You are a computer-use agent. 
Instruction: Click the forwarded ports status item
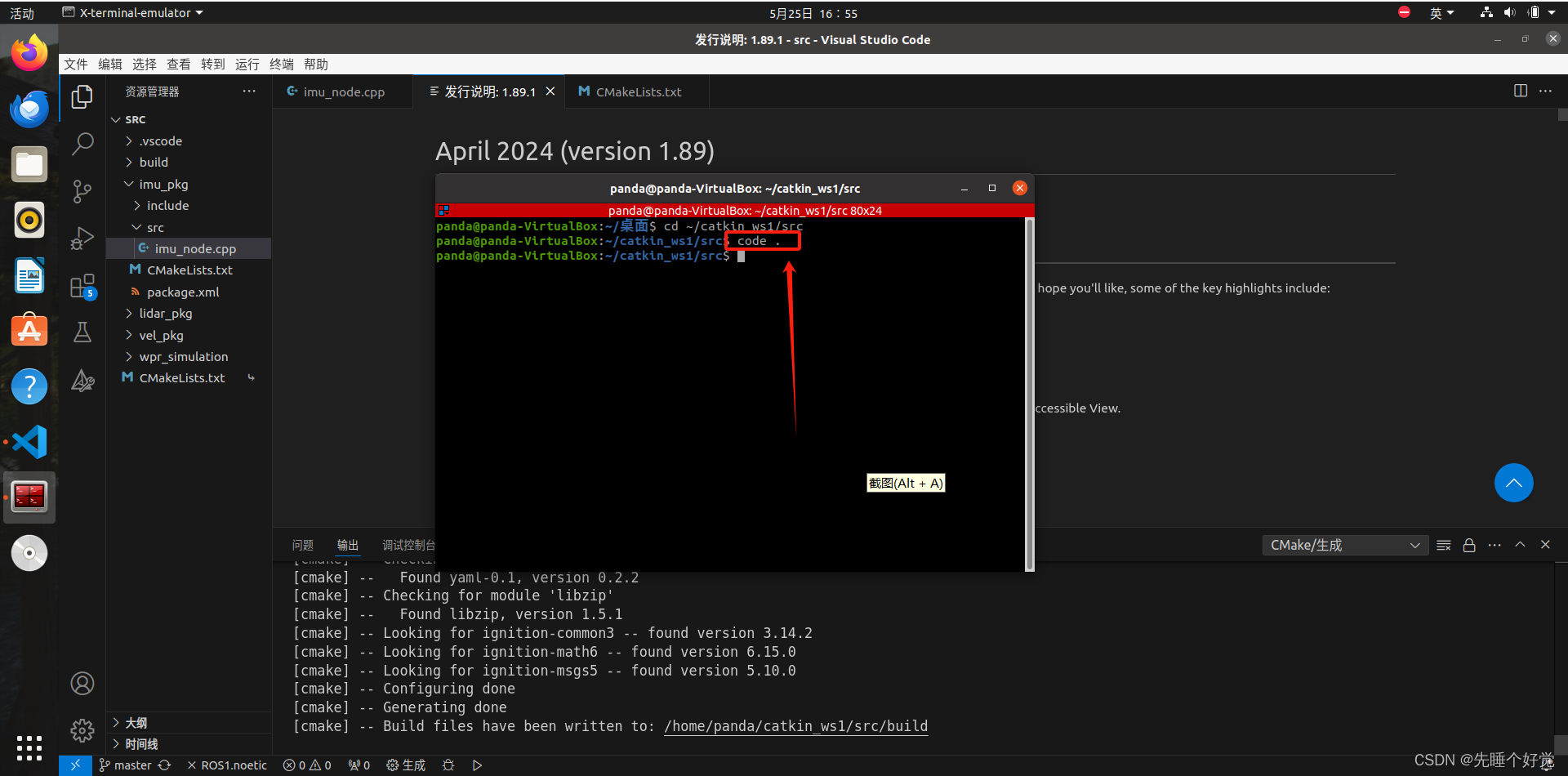pos(359,765)
